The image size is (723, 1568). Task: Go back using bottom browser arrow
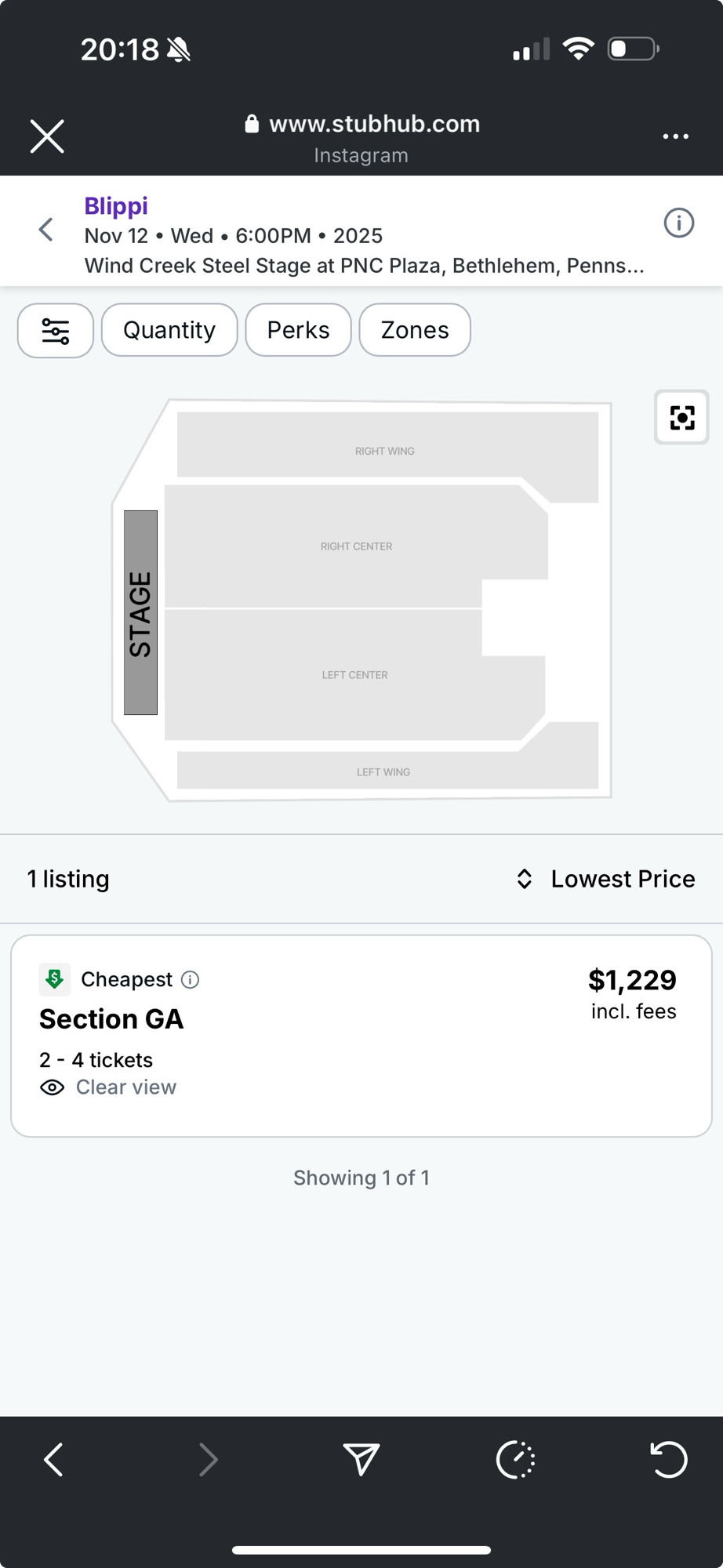53,1459
